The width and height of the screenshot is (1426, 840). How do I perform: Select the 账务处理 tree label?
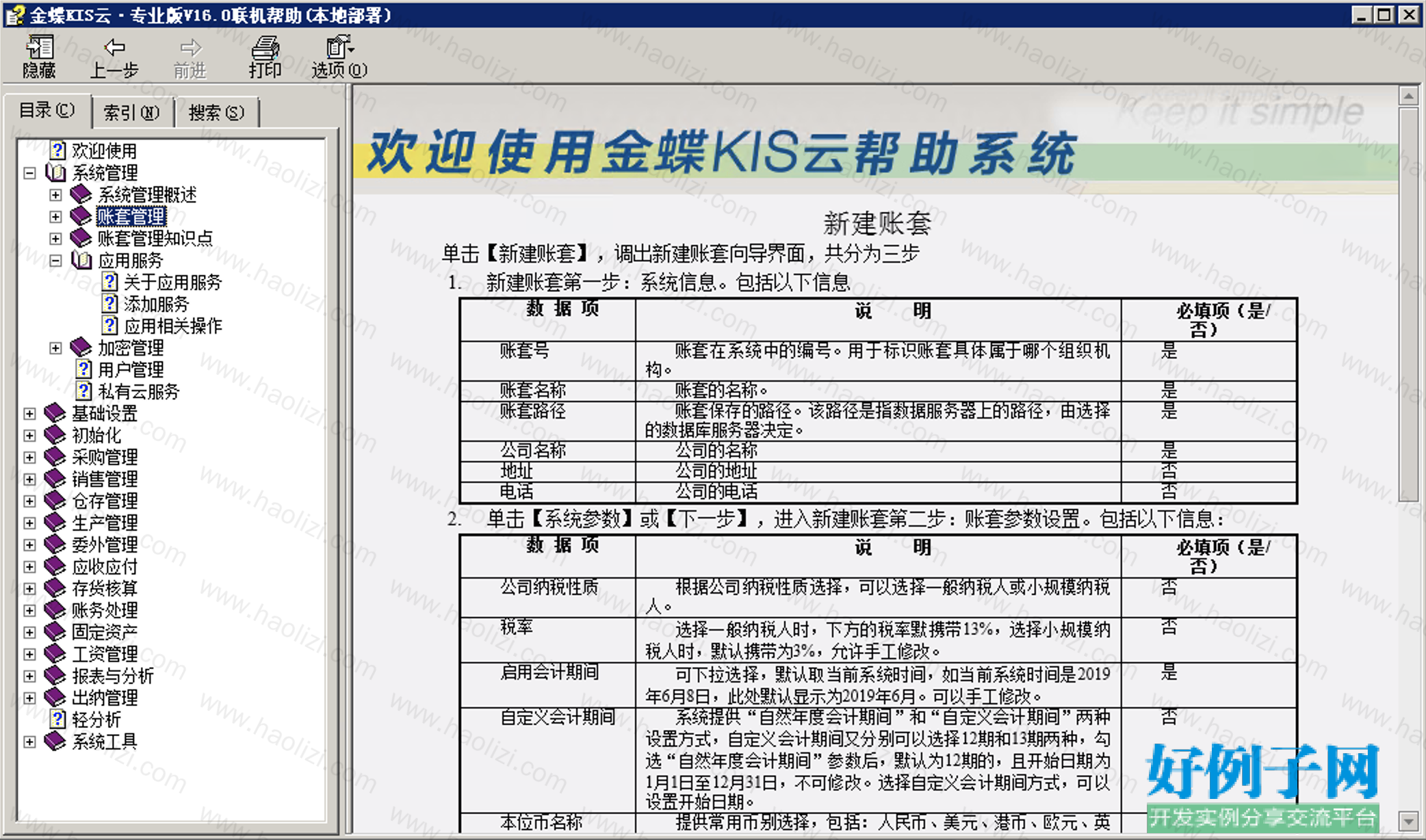pos(105,611)
